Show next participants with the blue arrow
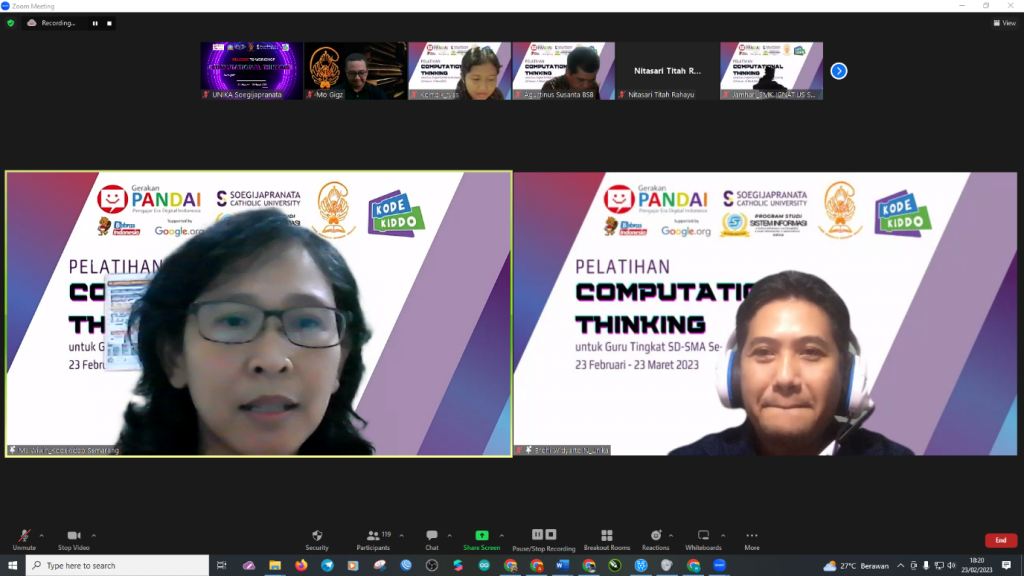This screenshot has height=576, width=1024. [839, 71]
